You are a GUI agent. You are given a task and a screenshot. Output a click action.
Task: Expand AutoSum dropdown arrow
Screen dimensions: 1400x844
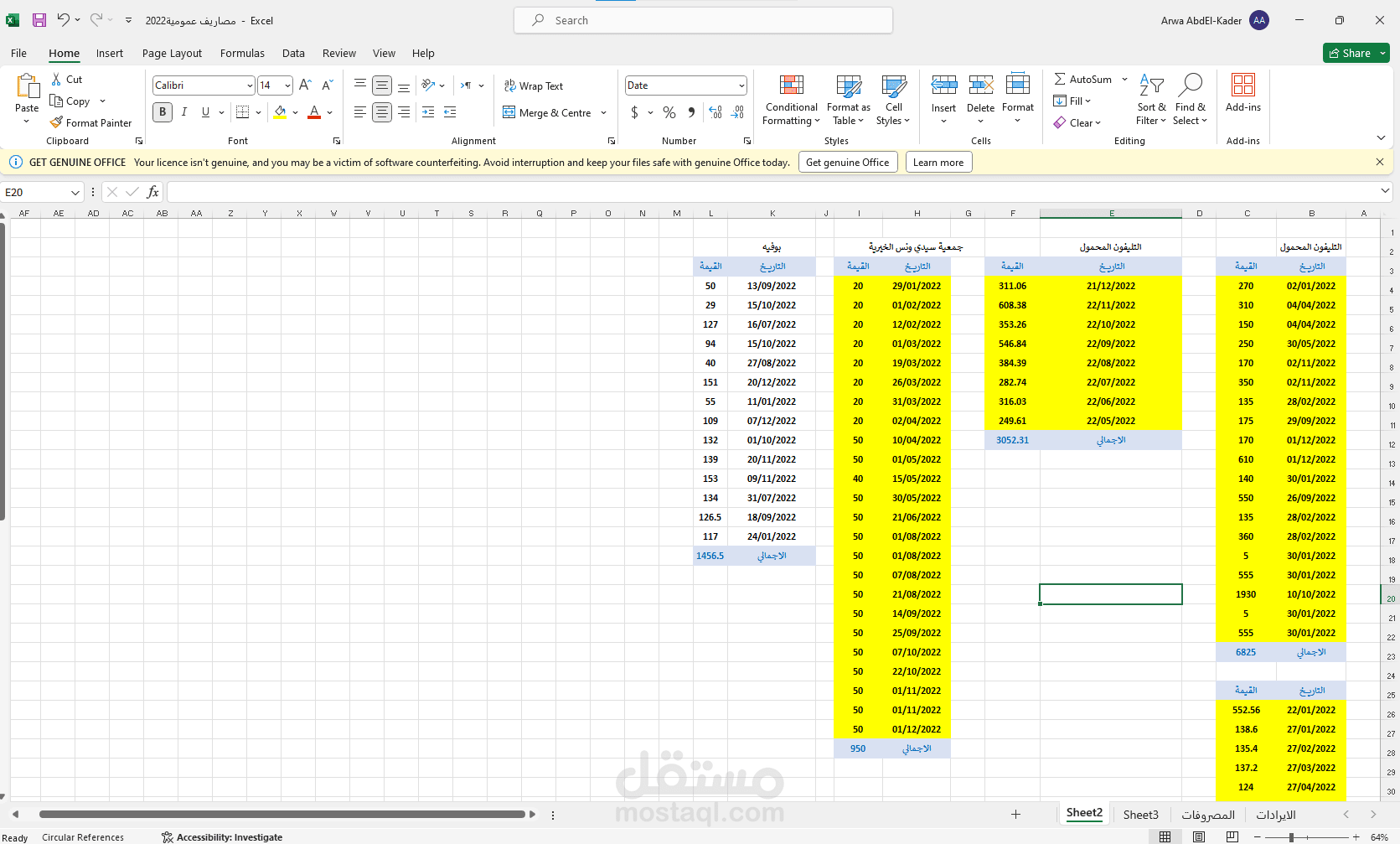(1124, 79)
